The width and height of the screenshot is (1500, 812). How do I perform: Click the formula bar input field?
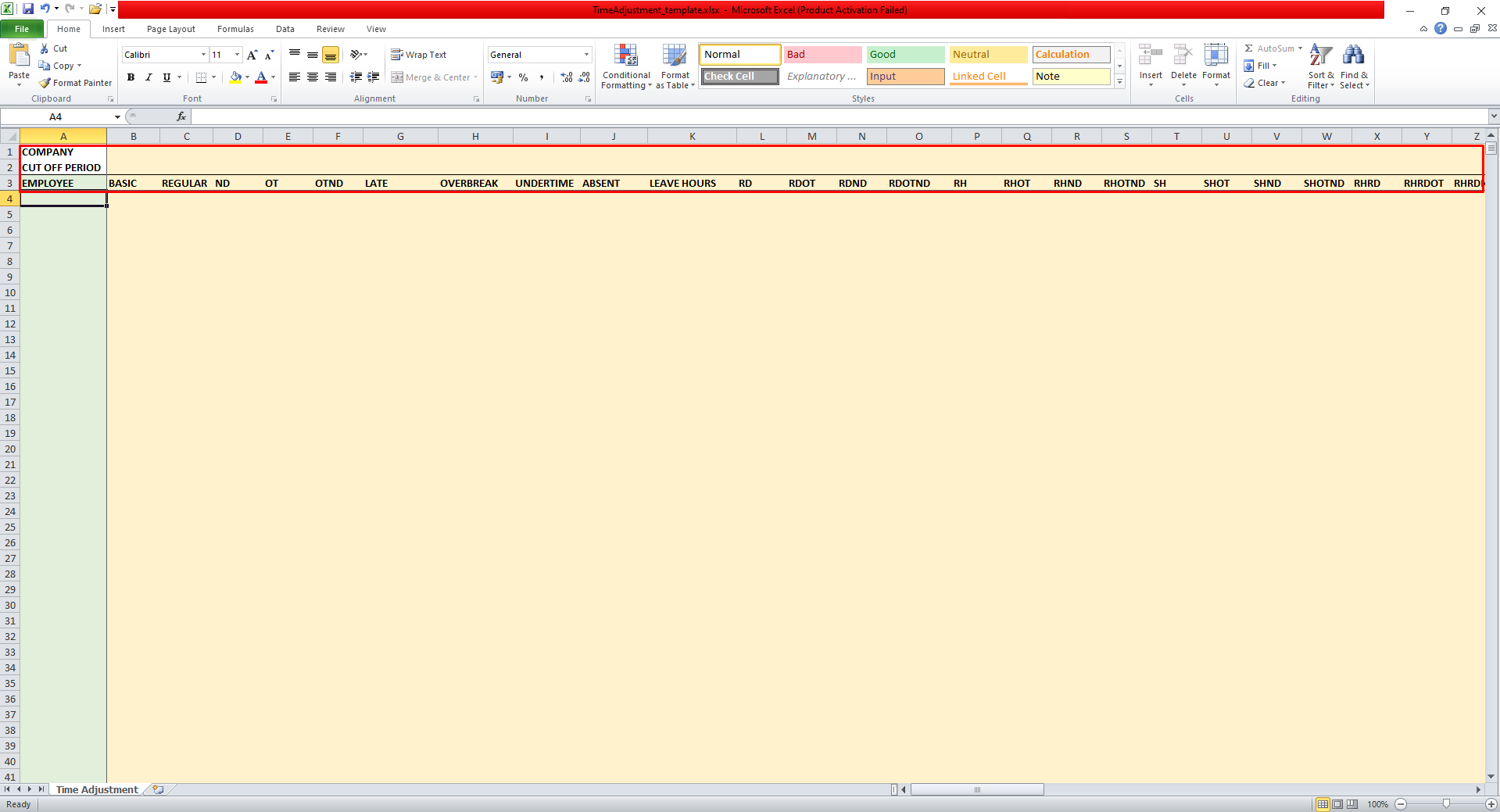839,116
